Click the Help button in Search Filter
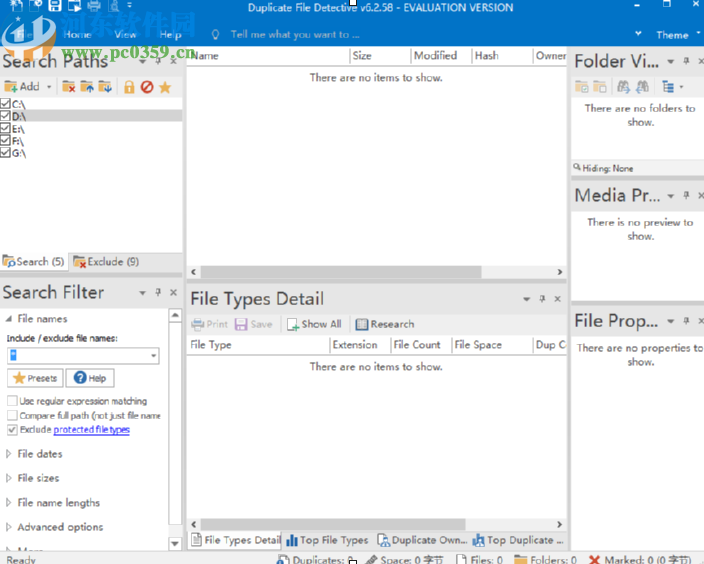Image resolution: width=704 pixels, height=564 pixels. coord(90,378)
